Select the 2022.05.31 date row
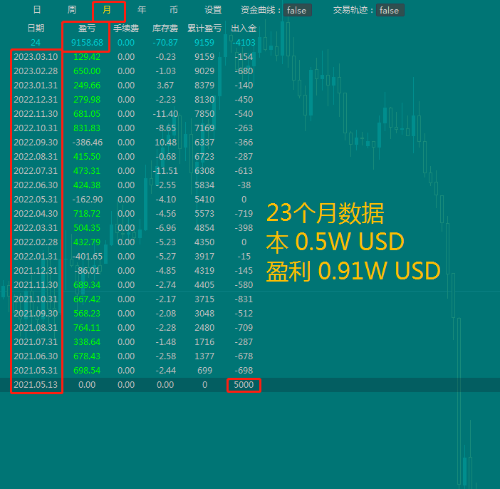Screen dimensions: 500x489 point(36,200)
